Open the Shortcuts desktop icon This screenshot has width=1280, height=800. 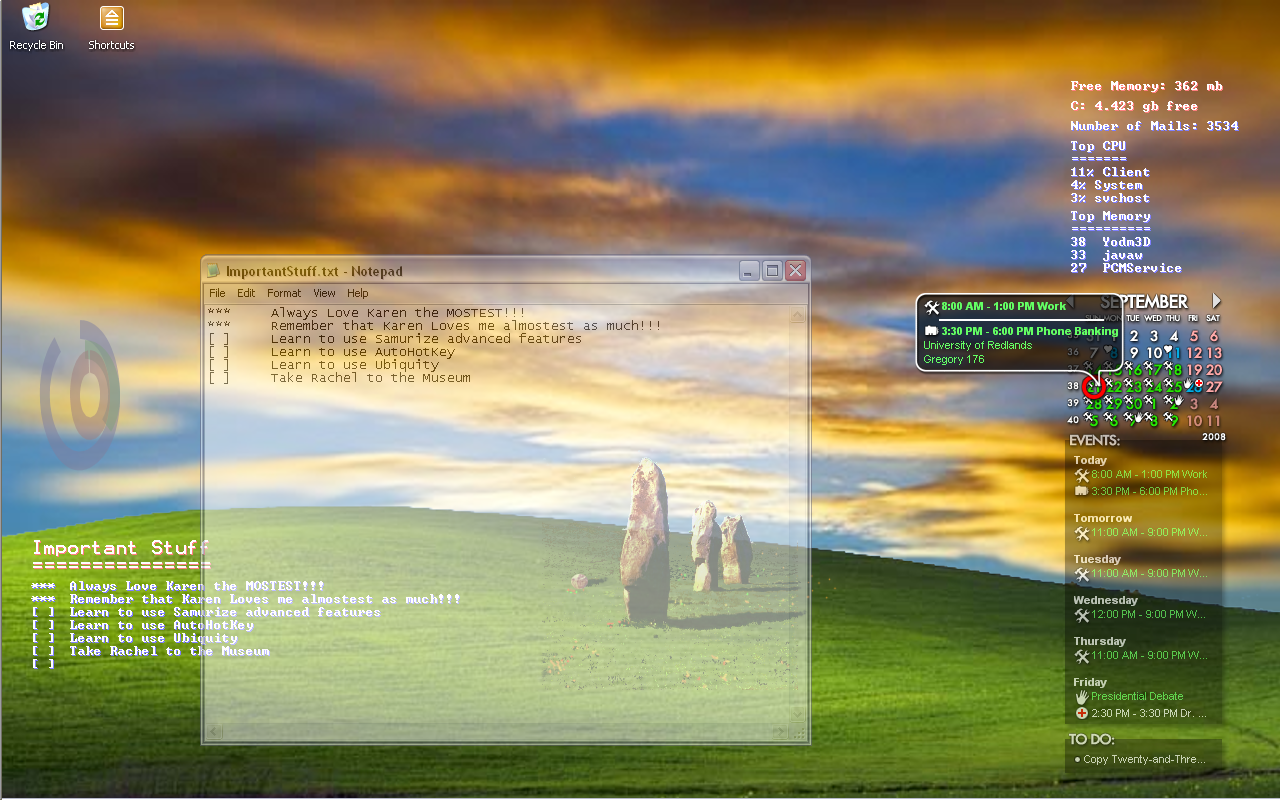point(111,27)
